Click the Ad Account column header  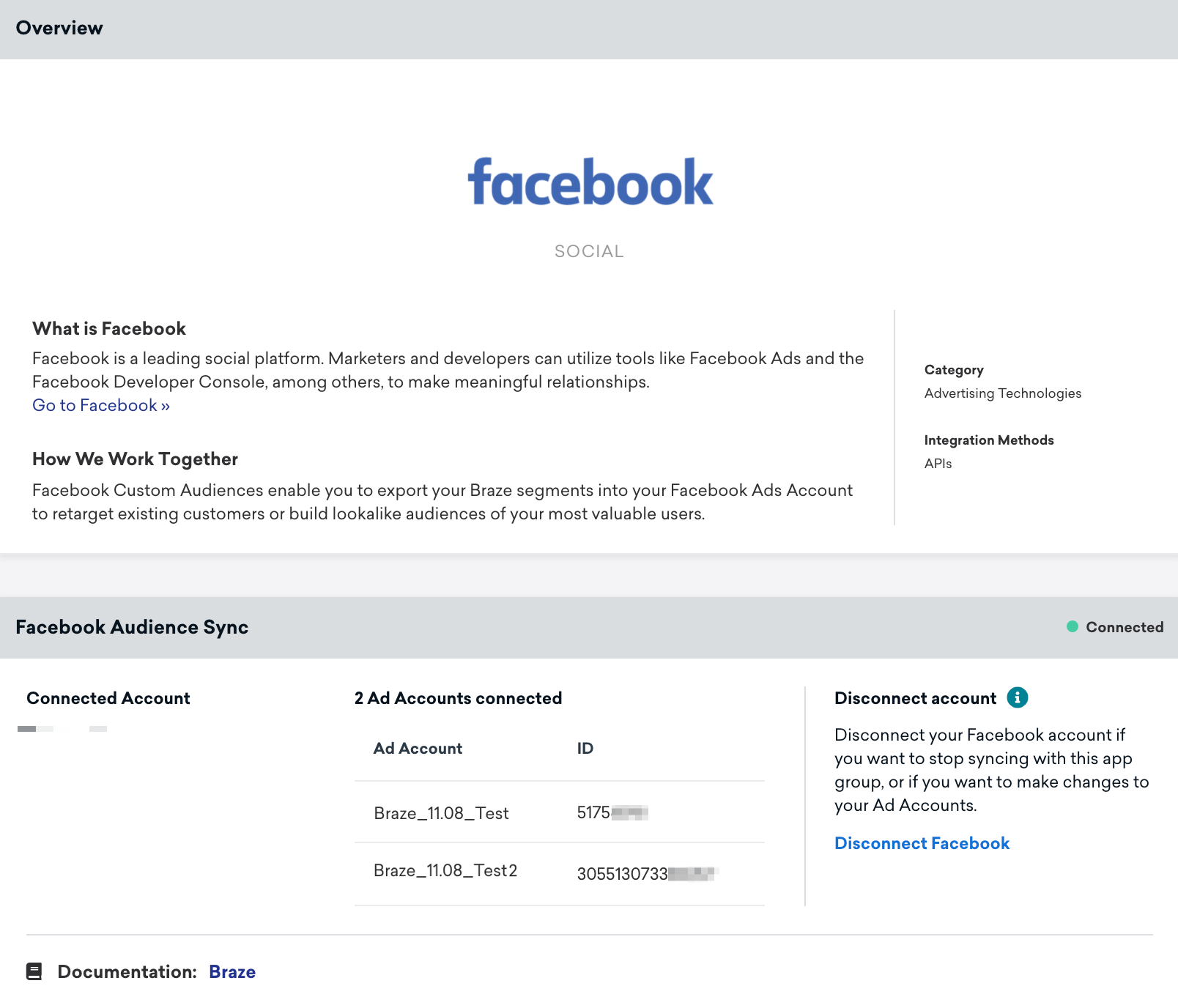(x=418, y=748)
